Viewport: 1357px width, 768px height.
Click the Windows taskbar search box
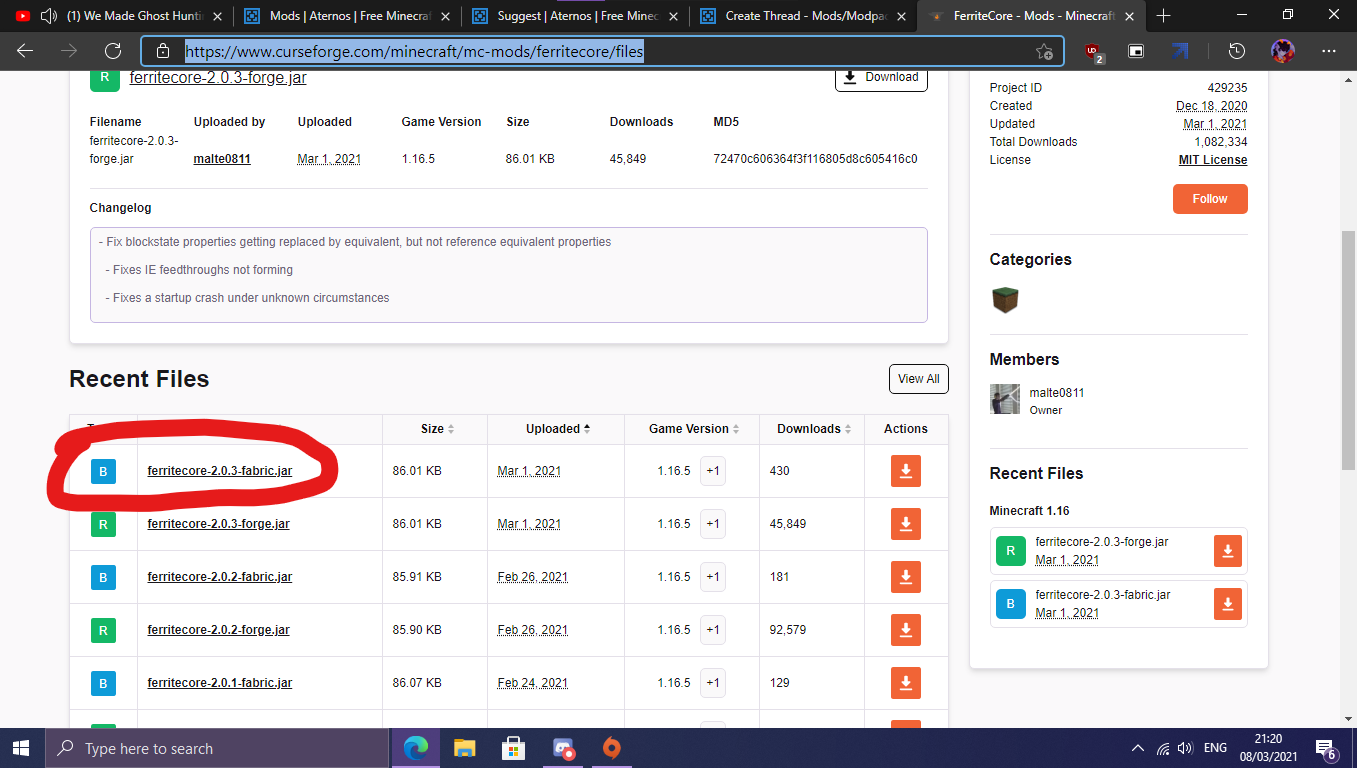point(217,748)
